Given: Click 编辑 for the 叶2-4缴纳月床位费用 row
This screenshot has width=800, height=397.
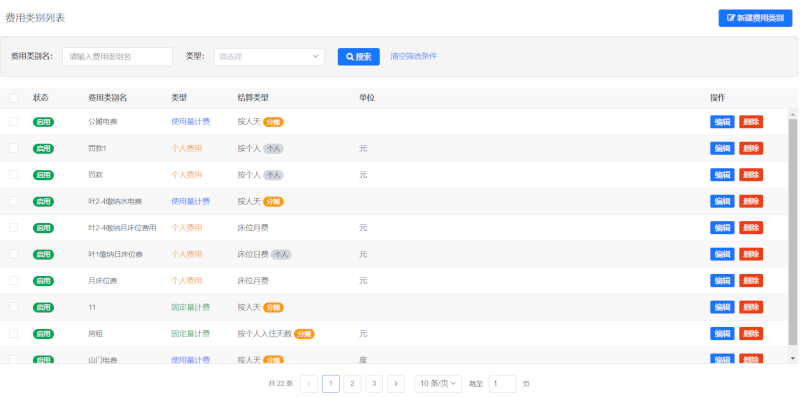Looking at the screenshot, I should [x=722, y=228].
